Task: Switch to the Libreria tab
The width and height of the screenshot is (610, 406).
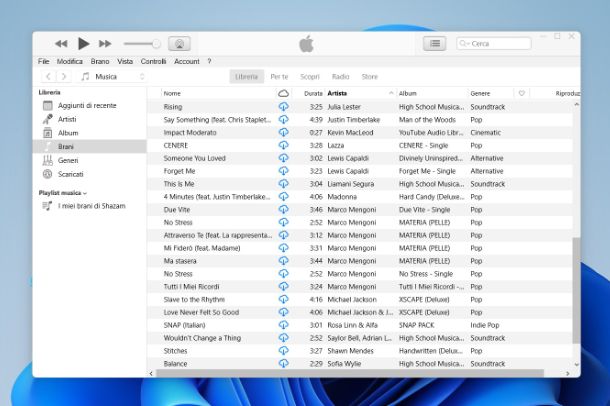Action: 246,77
